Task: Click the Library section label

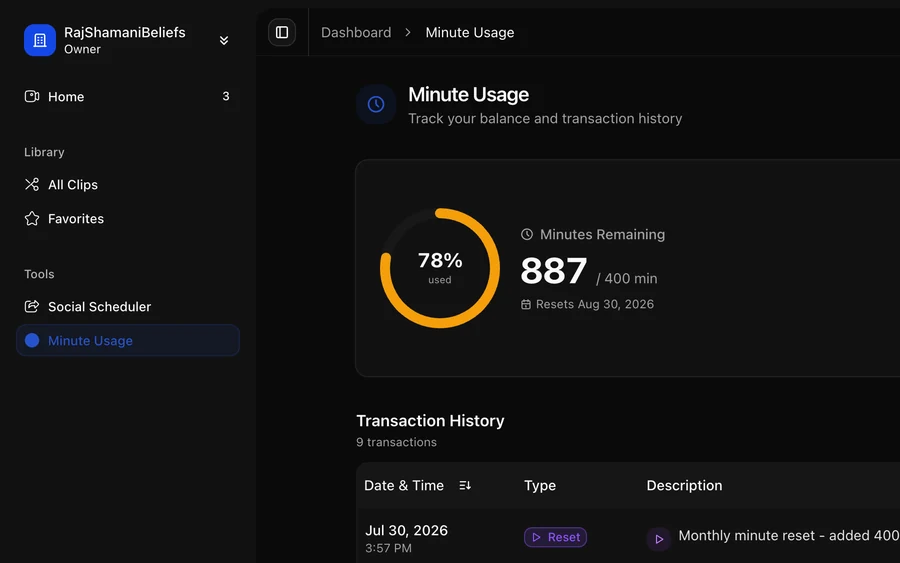Action: pyautogui.click(x=44, y=152)
